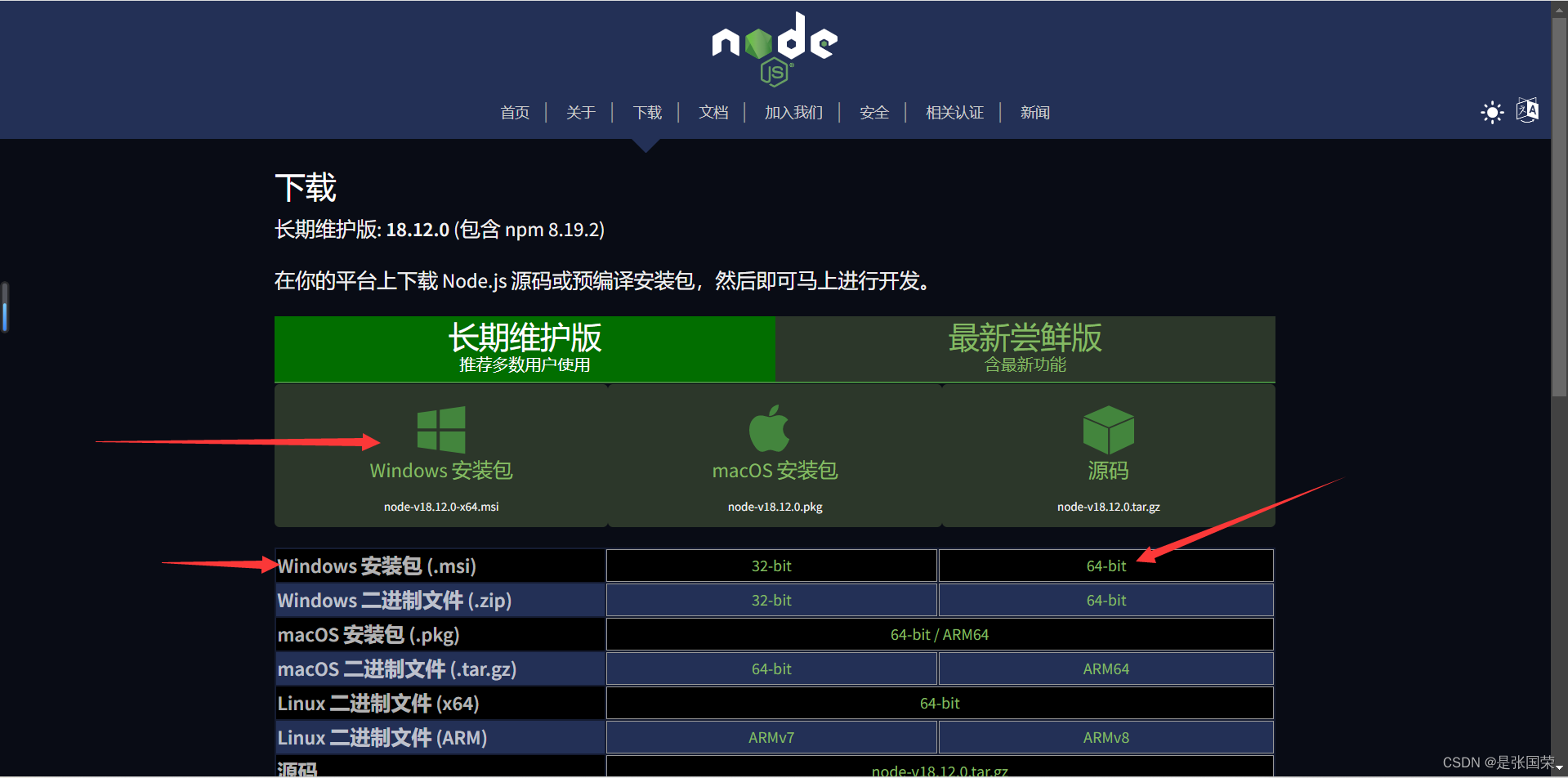Download node-v18.12.0.pkg file

(x=775, y=507)
